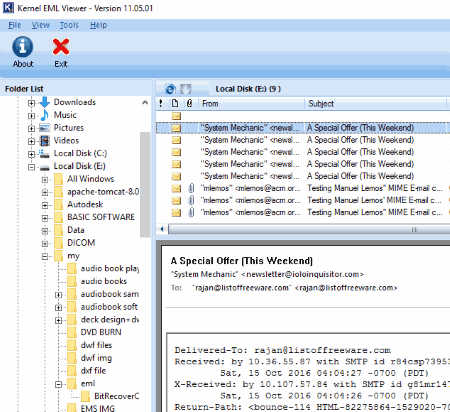This screenshot has width=450, height=412.
Task: Click the red Exit icon
Action: pyautogui.click(x=61, y=52)
